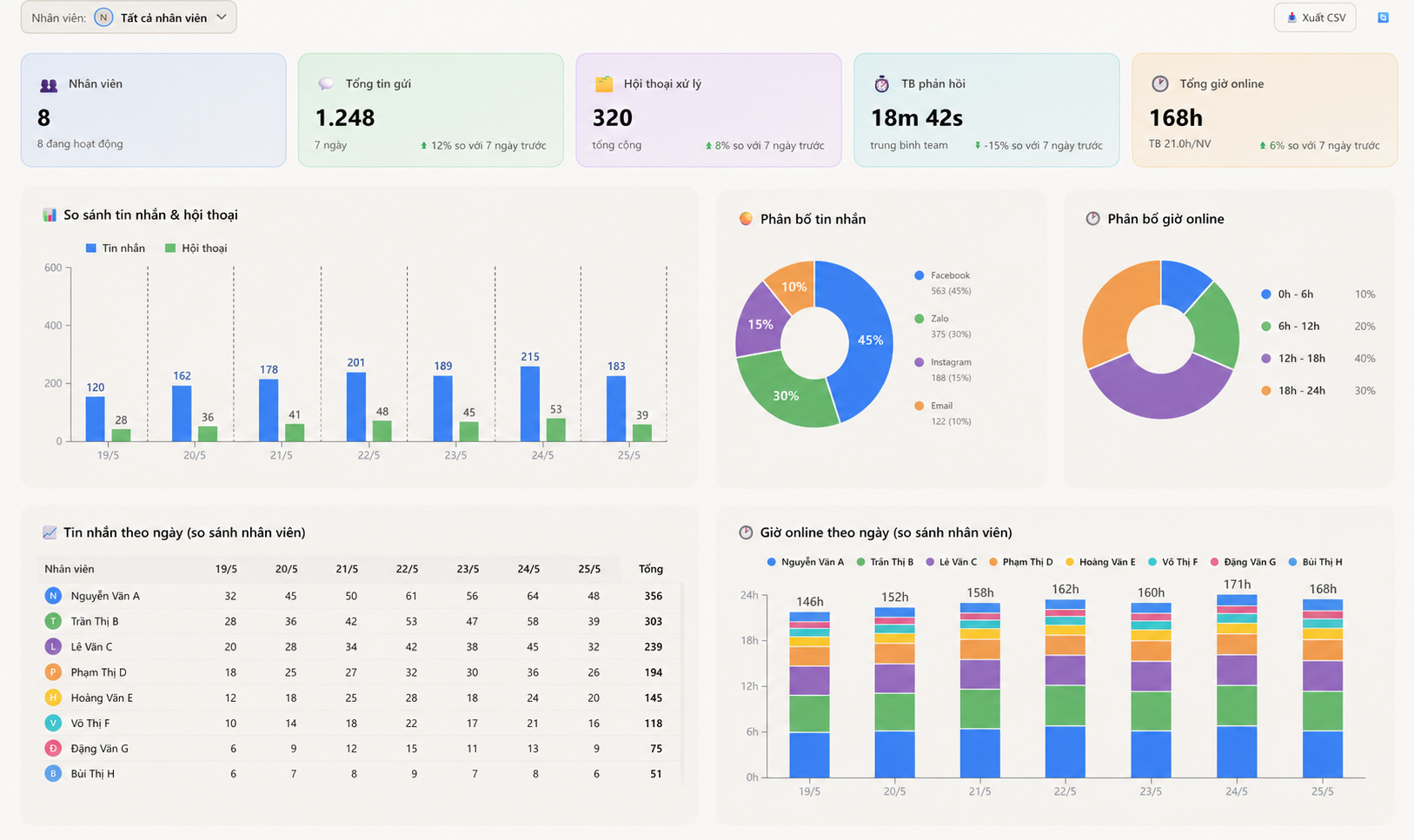1414x840 pixels.
Task: Click the speech bubble icon for Tổng tin gửi
Action: (326, 84)
